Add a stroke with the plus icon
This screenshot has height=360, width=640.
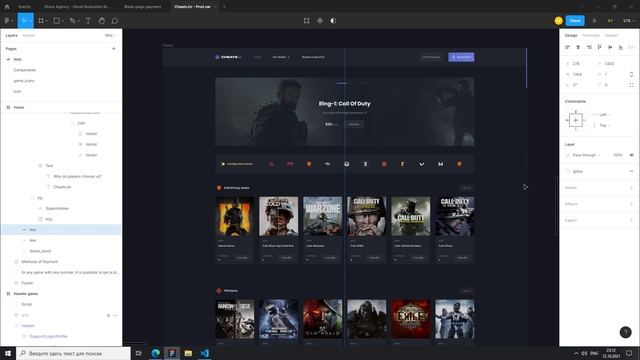pos(631,188)
